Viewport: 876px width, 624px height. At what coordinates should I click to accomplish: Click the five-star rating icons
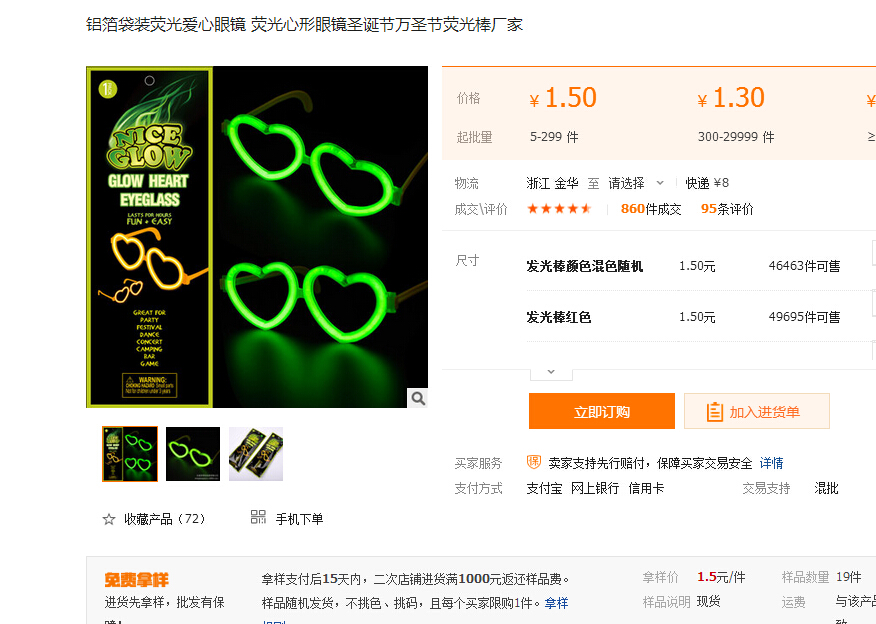tap(559, 209)
